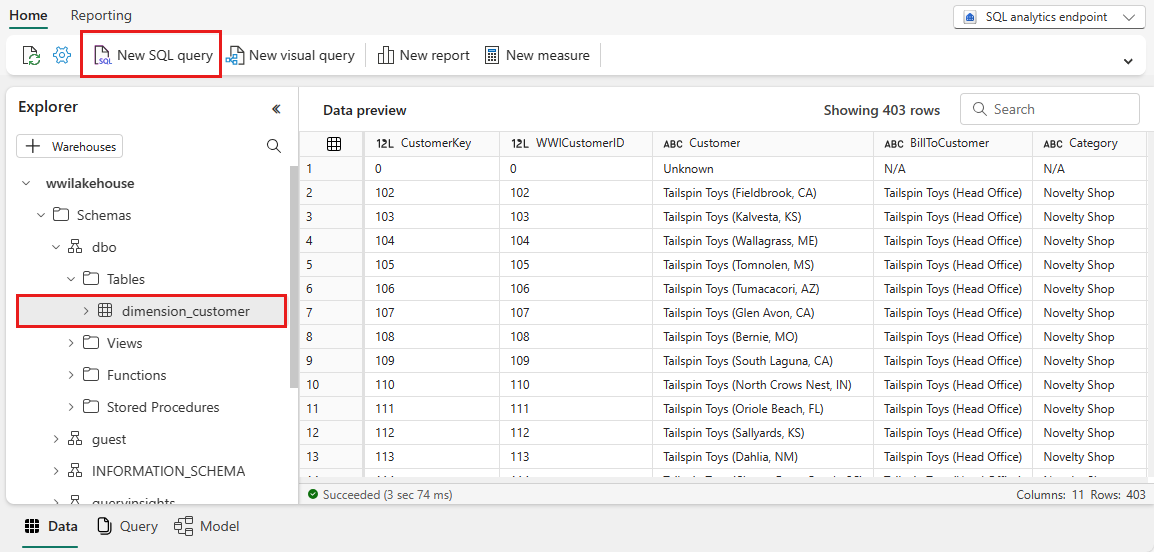Expand the Stored Procedures folder

point(71,407)
